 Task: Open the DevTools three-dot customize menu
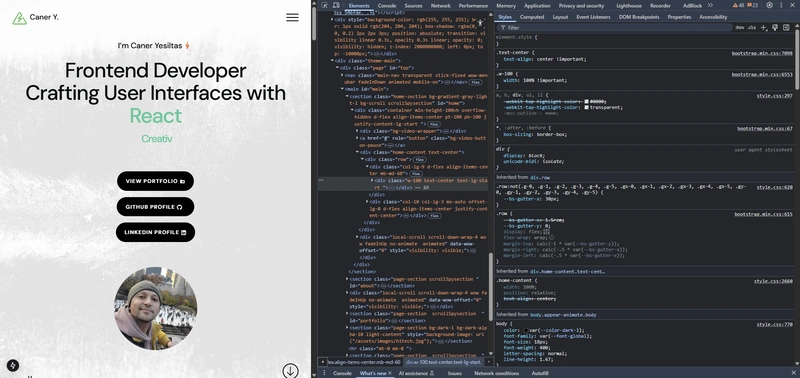pos(781,5)
